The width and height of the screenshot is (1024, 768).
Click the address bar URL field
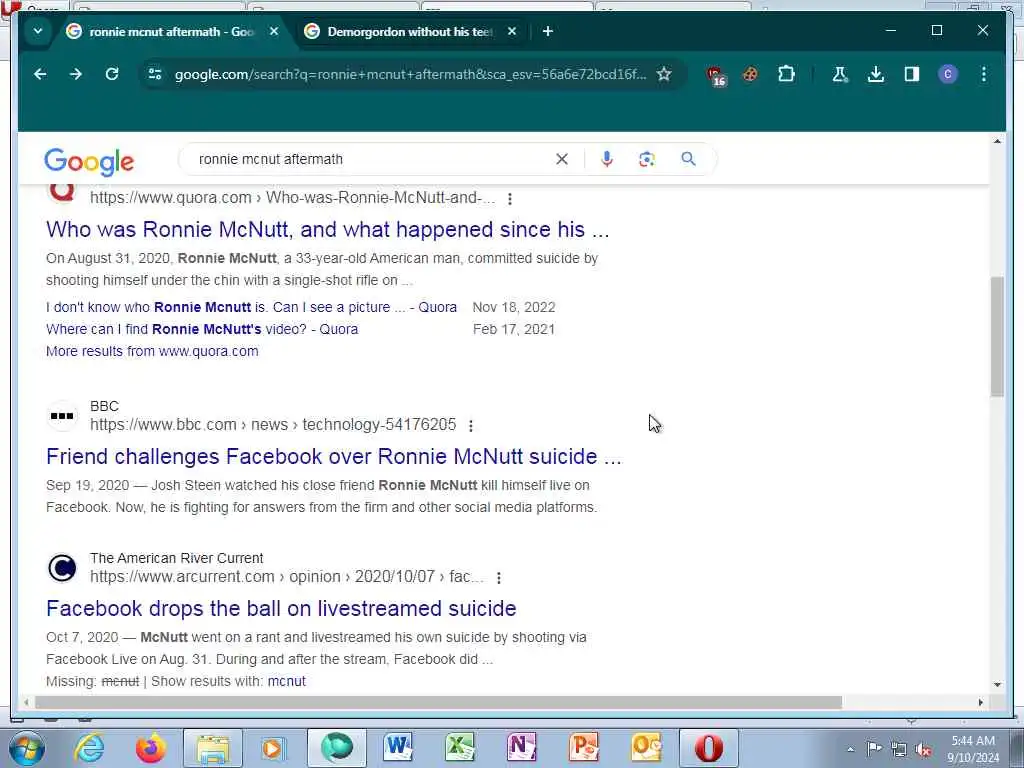(x=410, y=74)
